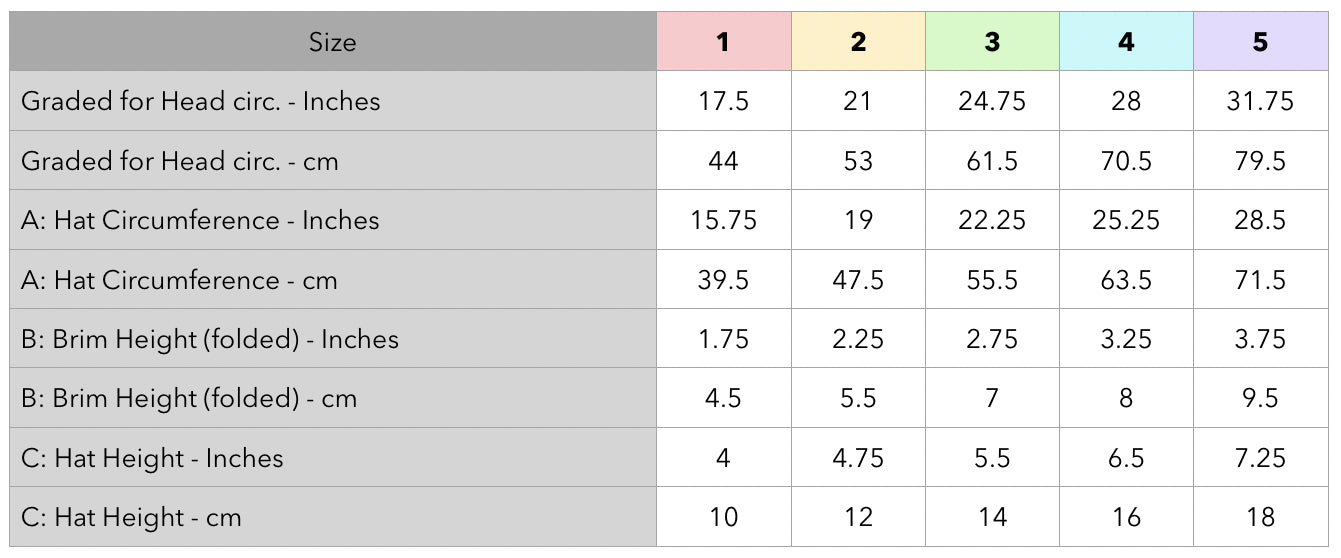The height and width of the screenshot is (558, 1341).
Task: Click the 79.5 cm cell for size 5
Action: tap(1260, 161)
